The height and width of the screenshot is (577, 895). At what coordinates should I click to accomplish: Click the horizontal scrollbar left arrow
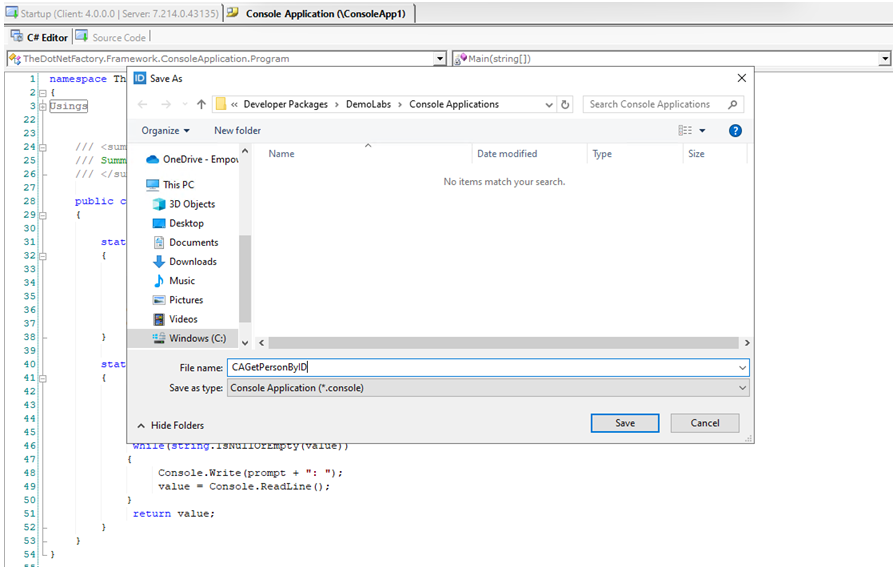(261, 343)
